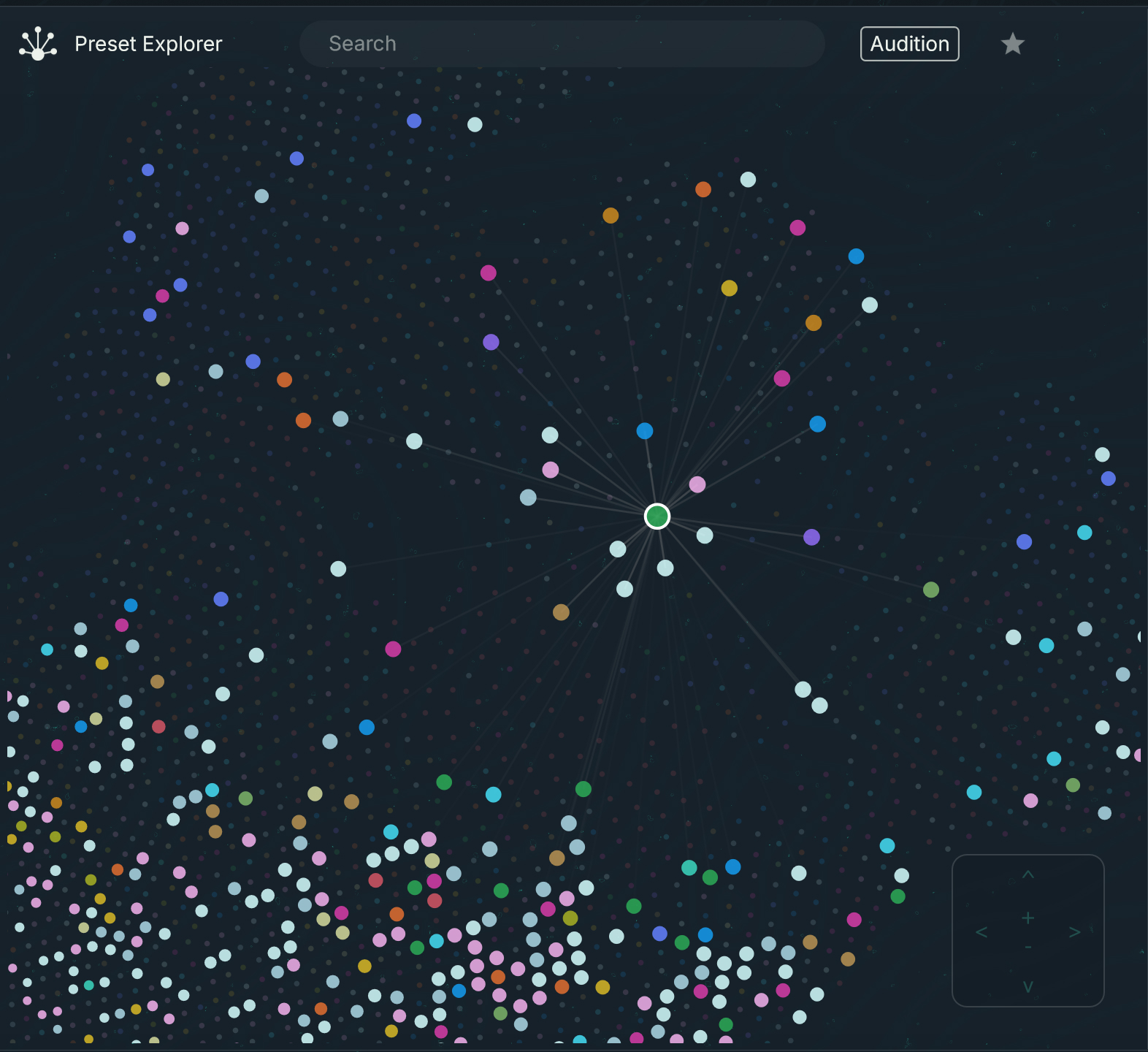The width and height of the screenshot is (1148, 1052).
Task: Toggle the Audition button
Action: 909,44
